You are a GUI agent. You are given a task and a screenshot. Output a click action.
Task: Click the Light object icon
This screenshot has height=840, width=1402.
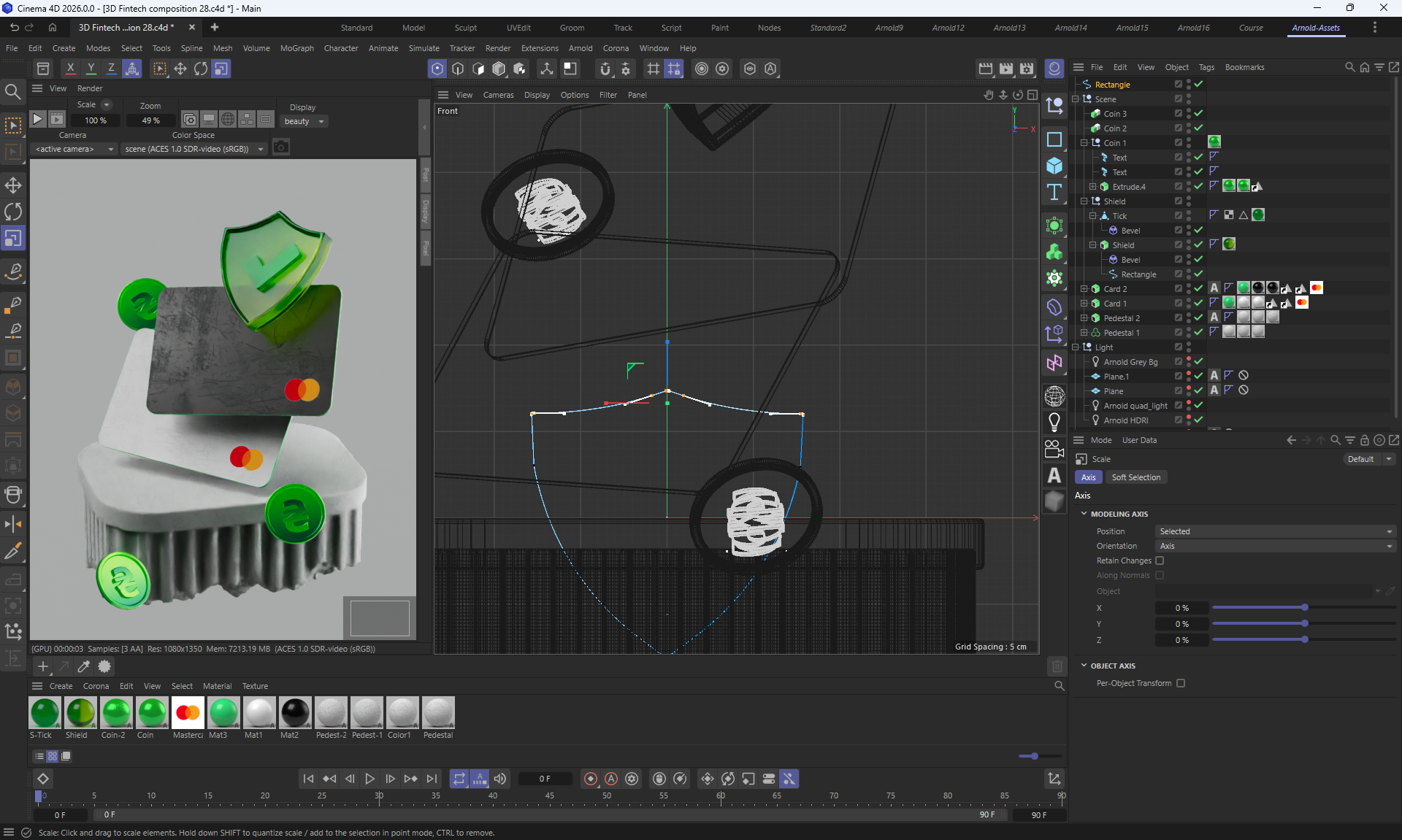point(1054,422)
